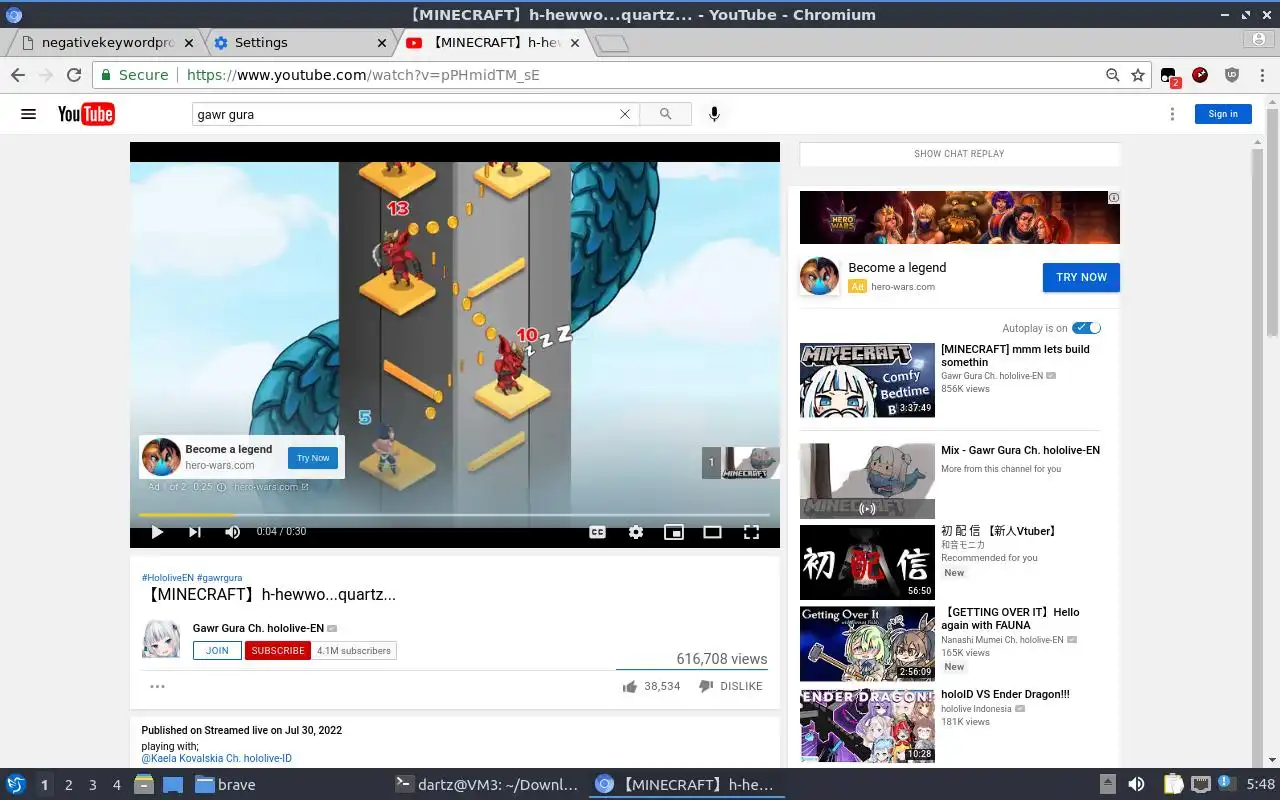1280x800 pixels.
Task: Open holoID VS Ender Dragon thumbnail
Action: (867, 724)
